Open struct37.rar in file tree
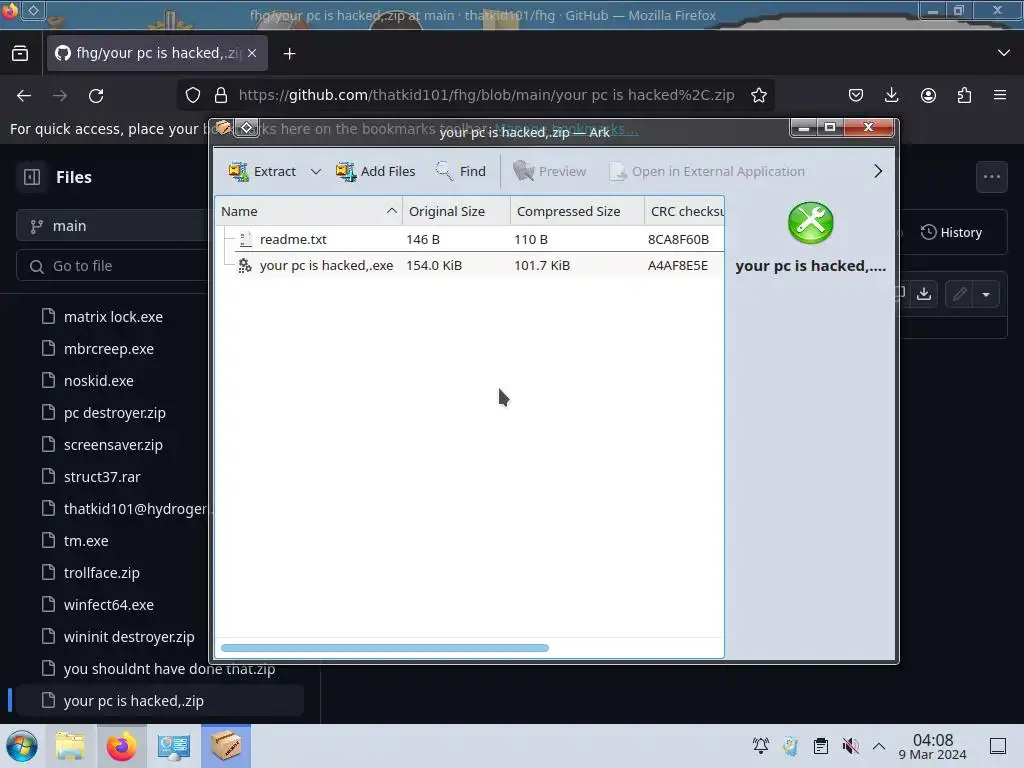Screen dimensions: 1024x768 [x=102, y=477]
